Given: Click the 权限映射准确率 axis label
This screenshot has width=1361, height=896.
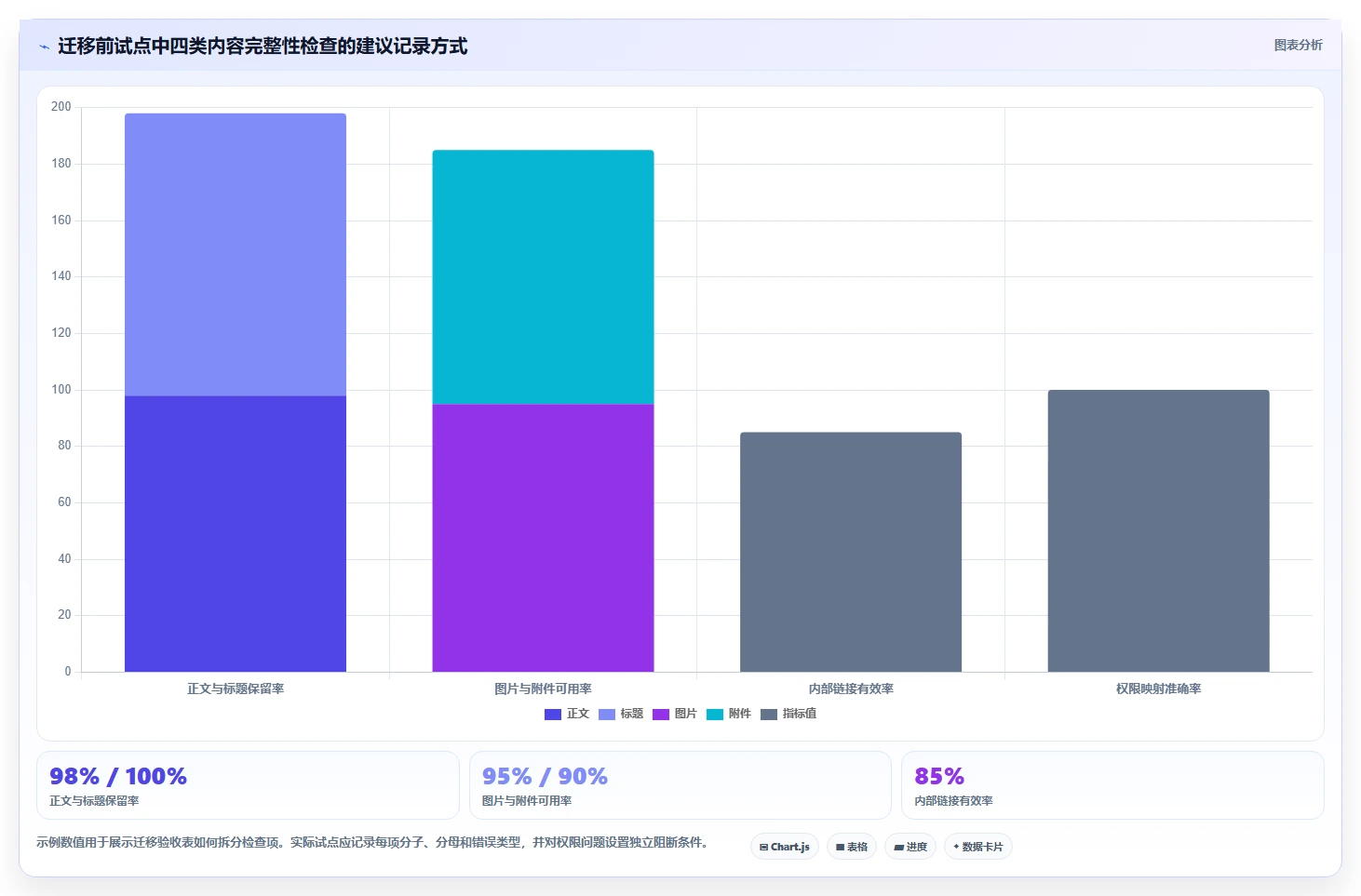Looking at the screenshot, I should (1158, 689).
